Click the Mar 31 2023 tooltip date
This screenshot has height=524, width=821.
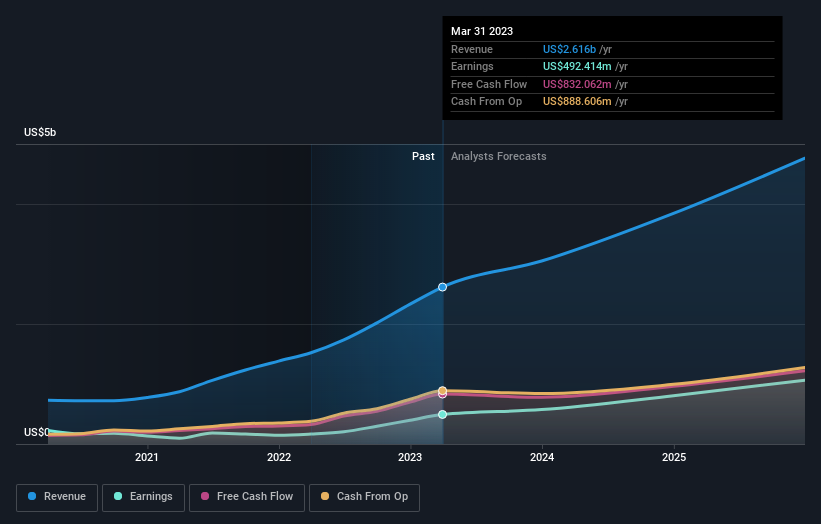pyautogui.click(x=482, y=31)
